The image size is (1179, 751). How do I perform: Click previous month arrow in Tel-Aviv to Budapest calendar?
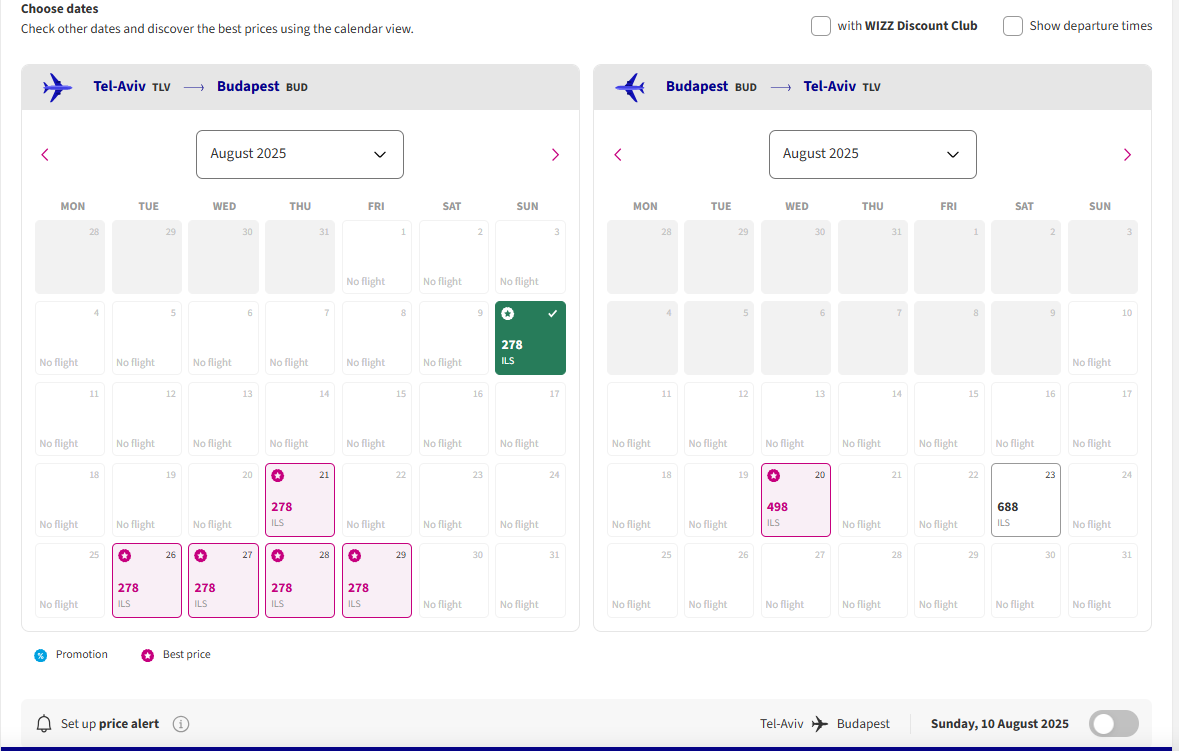(x=45, y=154)
